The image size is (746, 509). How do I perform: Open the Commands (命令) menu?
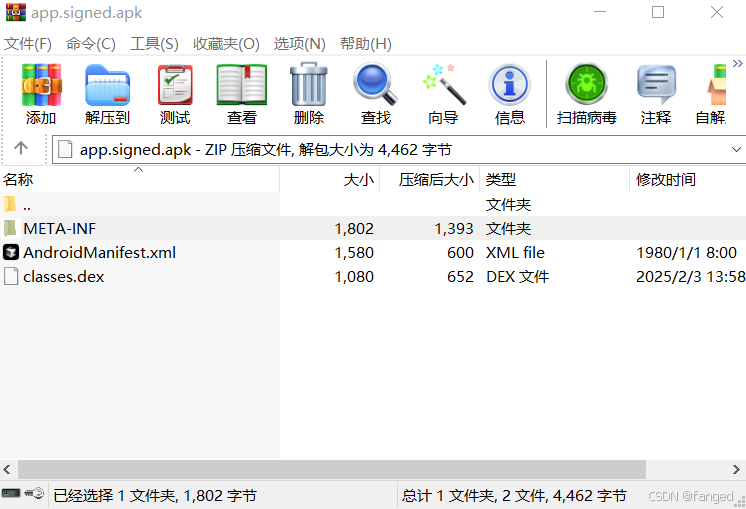[91, 44]
